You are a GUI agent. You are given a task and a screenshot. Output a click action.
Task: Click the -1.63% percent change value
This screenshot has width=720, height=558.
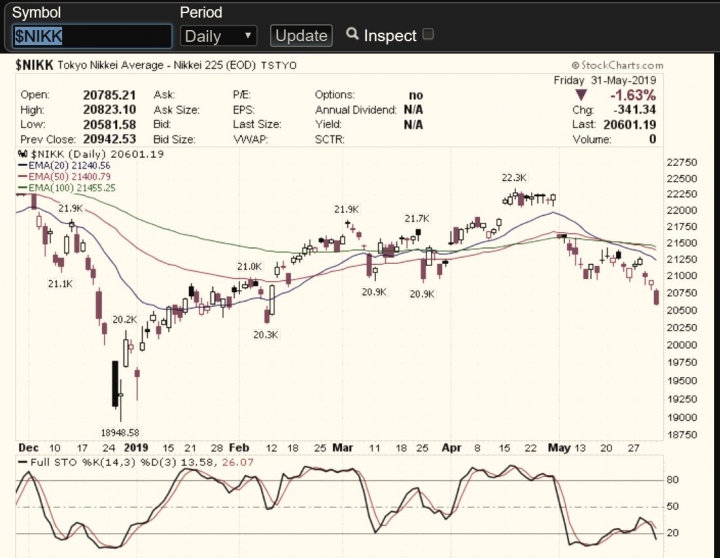point(633,95)
